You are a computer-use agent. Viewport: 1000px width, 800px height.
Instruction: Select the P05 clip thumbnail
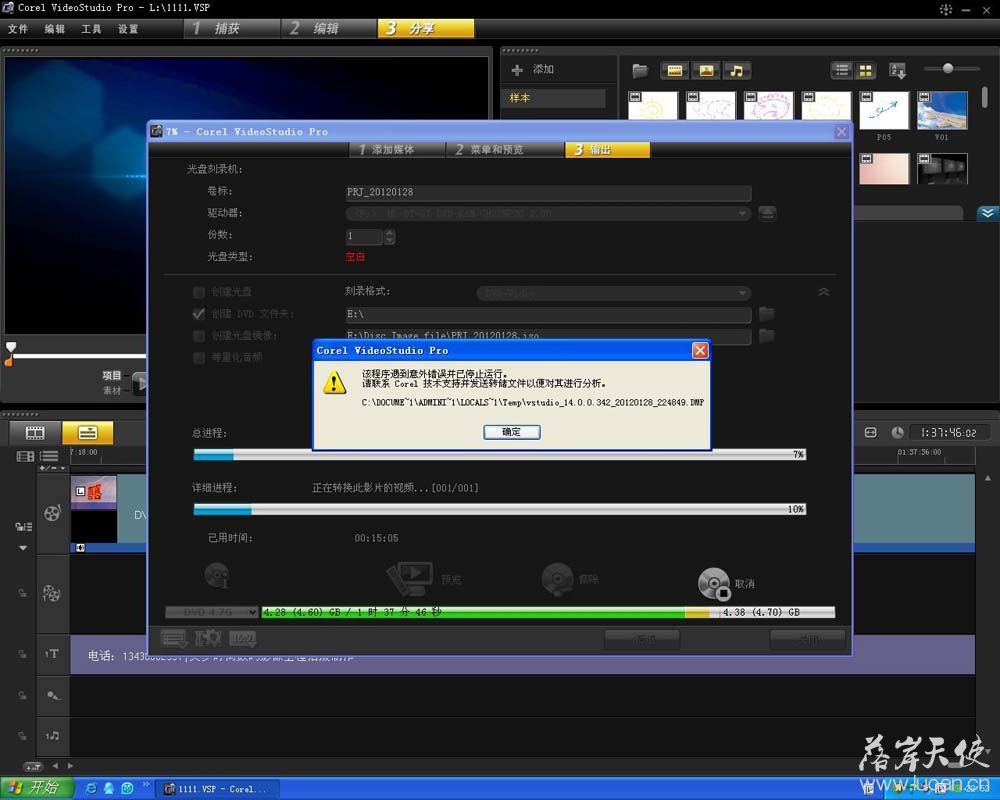click(883, 111)
